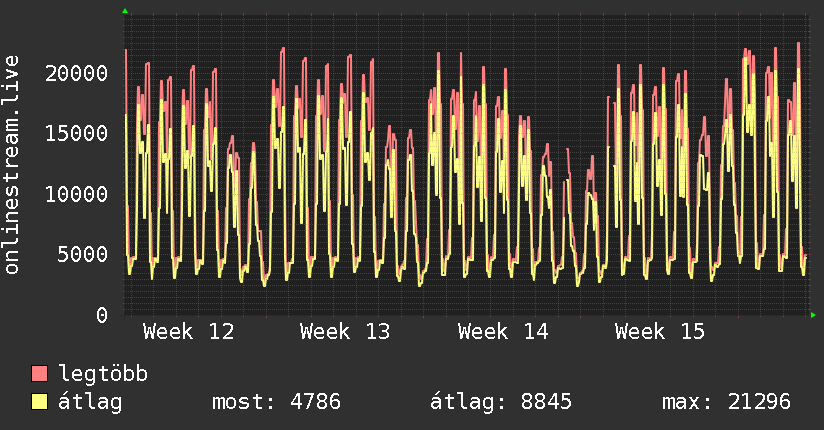Screen dimensions: 824x430
Task: Click the 10000 y-axis label
Action: pos(77,194)
